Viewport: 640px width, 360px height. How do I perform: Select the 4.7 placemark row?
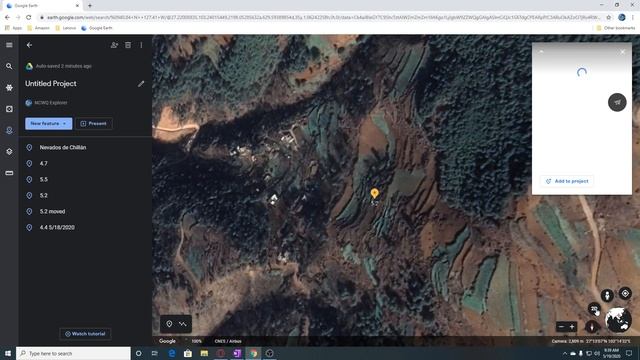(x=86, y=163)
